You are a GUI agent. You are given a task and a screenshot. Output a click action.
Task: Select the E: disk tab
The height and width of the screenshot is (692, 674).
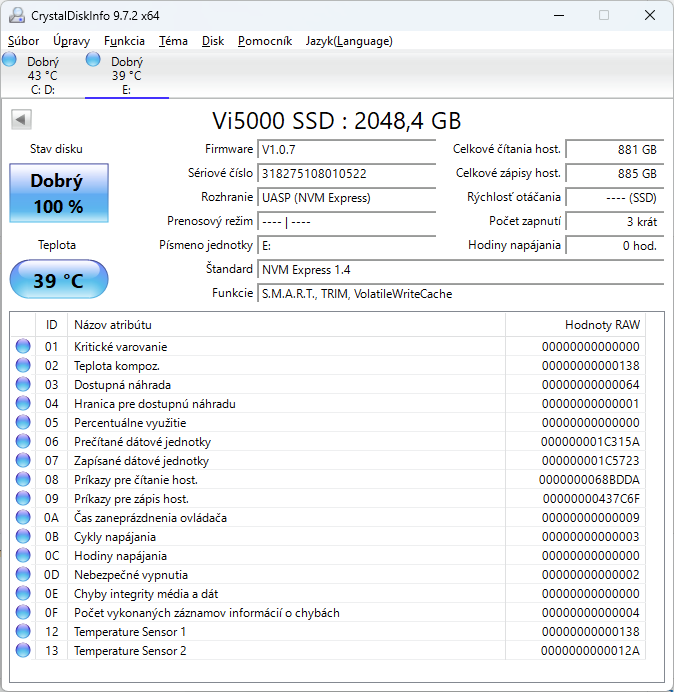(127, 75)
